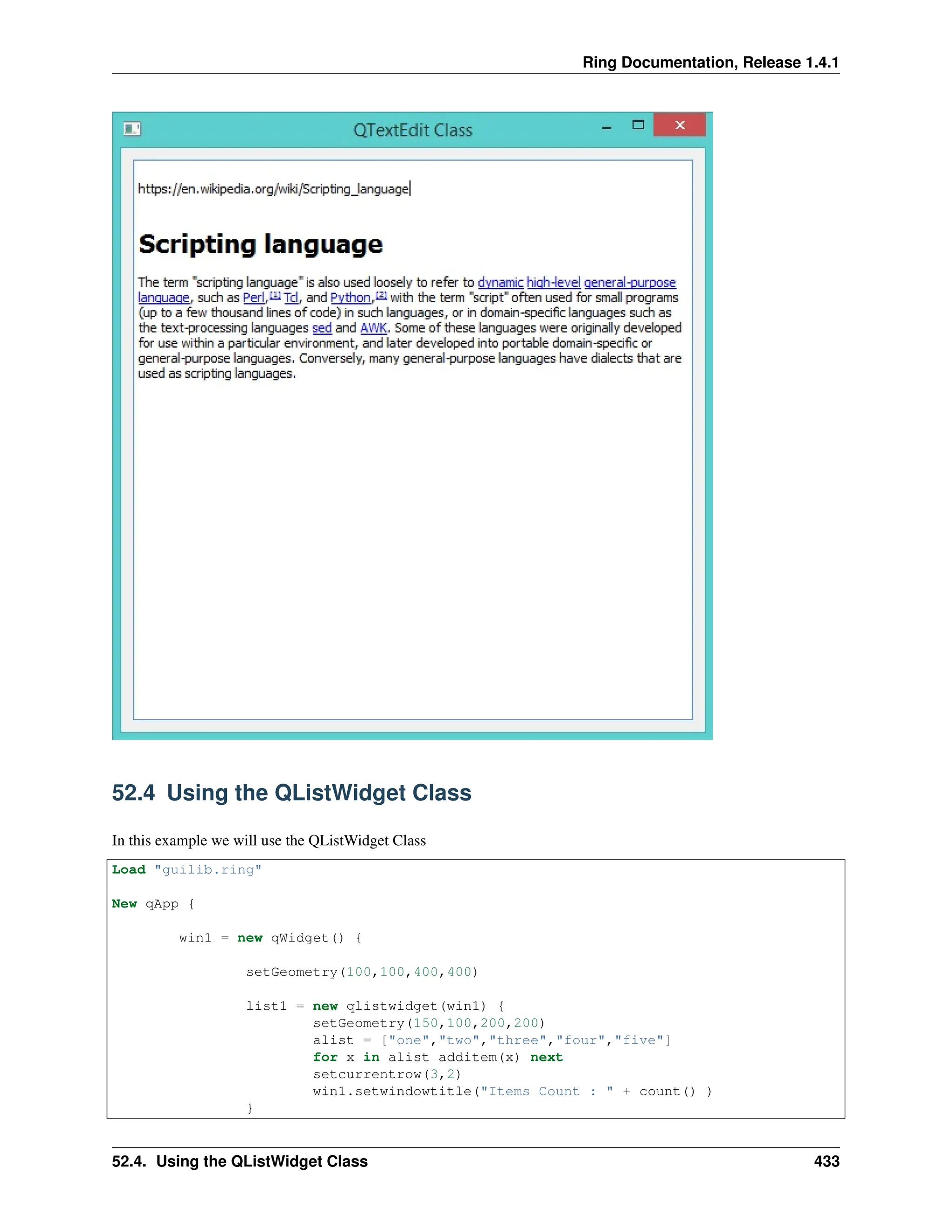Open footnote reference [1] after Perl
Viewport: 952px width, 1232px height.
coord(275,295)
